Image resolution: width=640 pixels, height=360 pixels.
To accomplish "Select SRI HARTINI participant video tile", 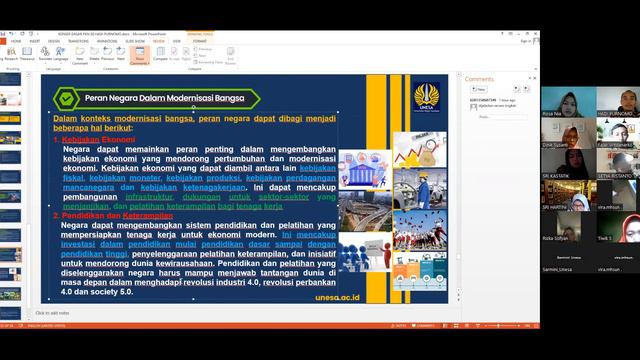I will coord(569,195).
